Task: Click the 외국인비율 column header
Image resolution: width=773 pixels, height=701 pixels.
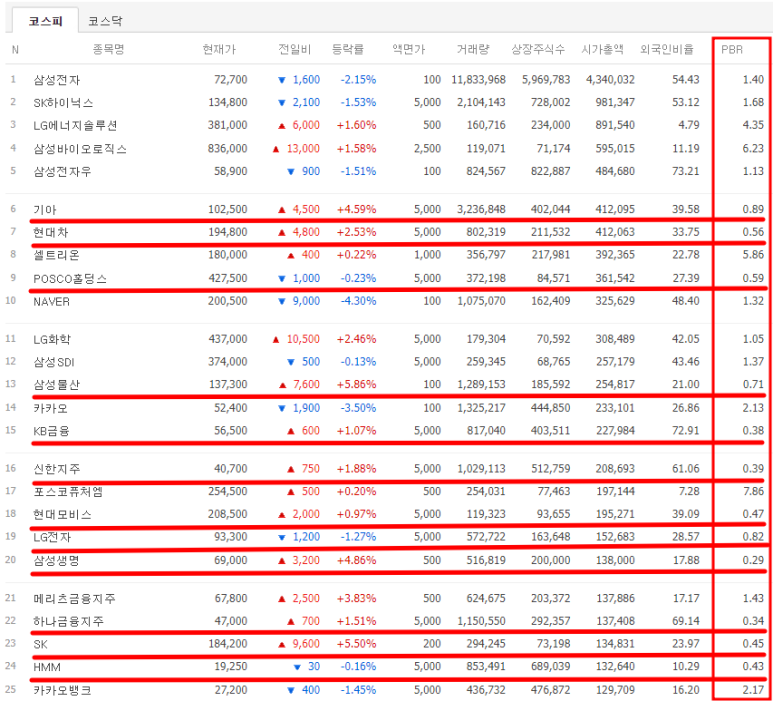Action: [667, 49]
